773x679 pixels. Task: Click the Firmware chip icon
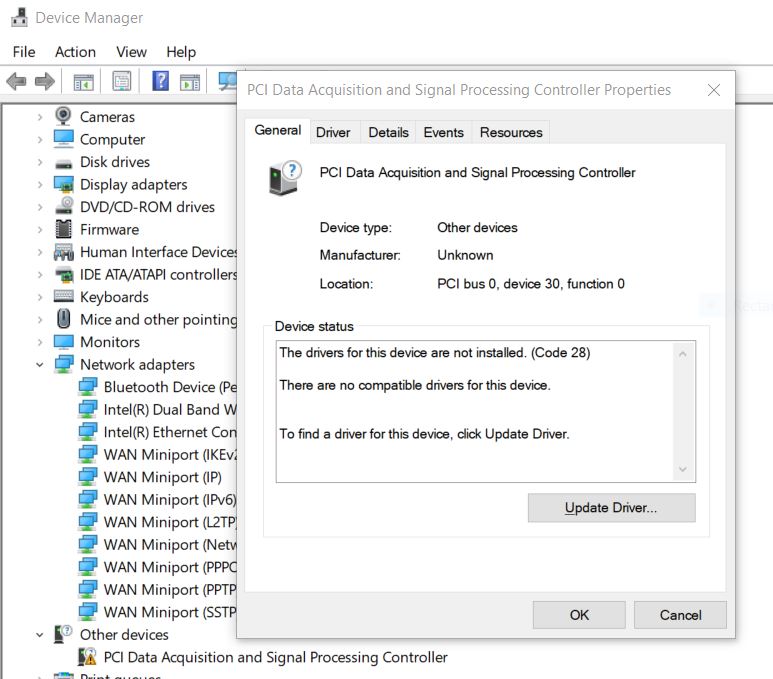64,229
